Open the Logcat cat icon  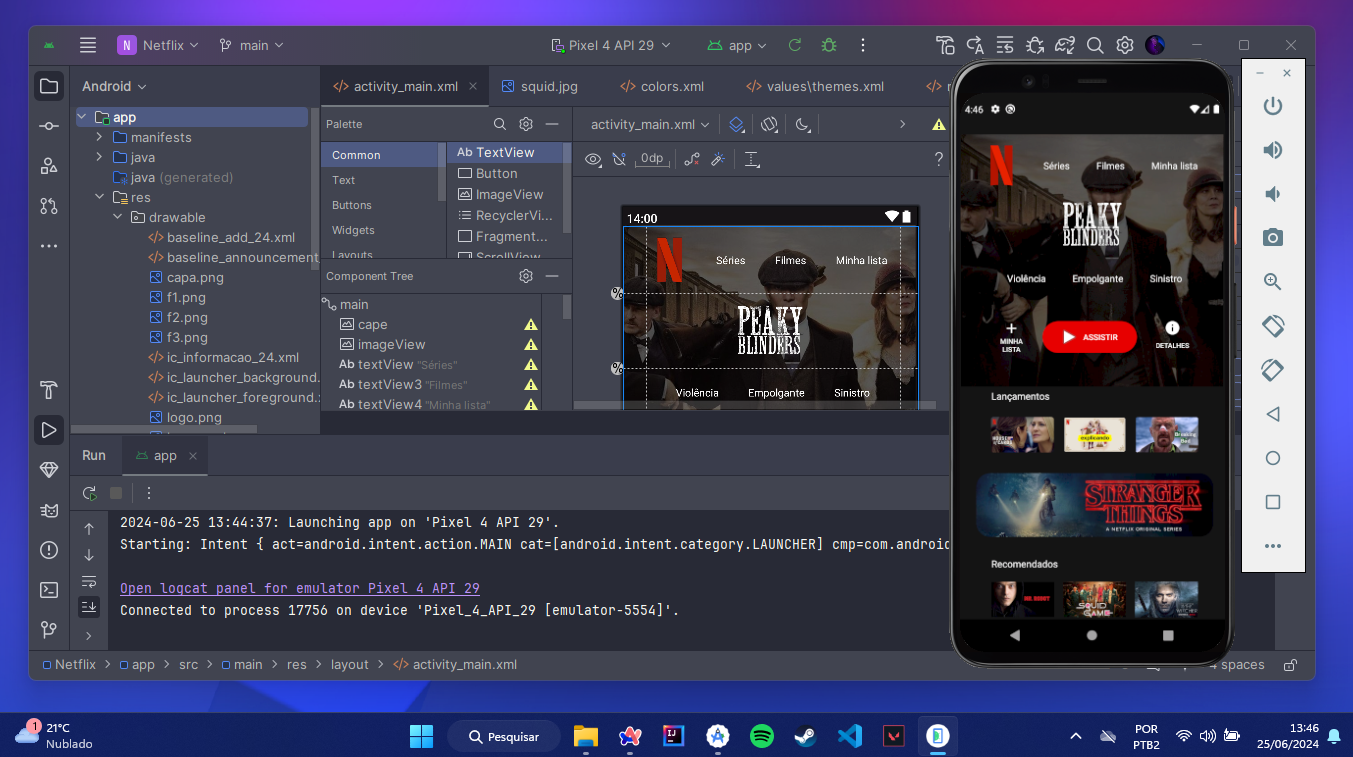coord(48,510)
